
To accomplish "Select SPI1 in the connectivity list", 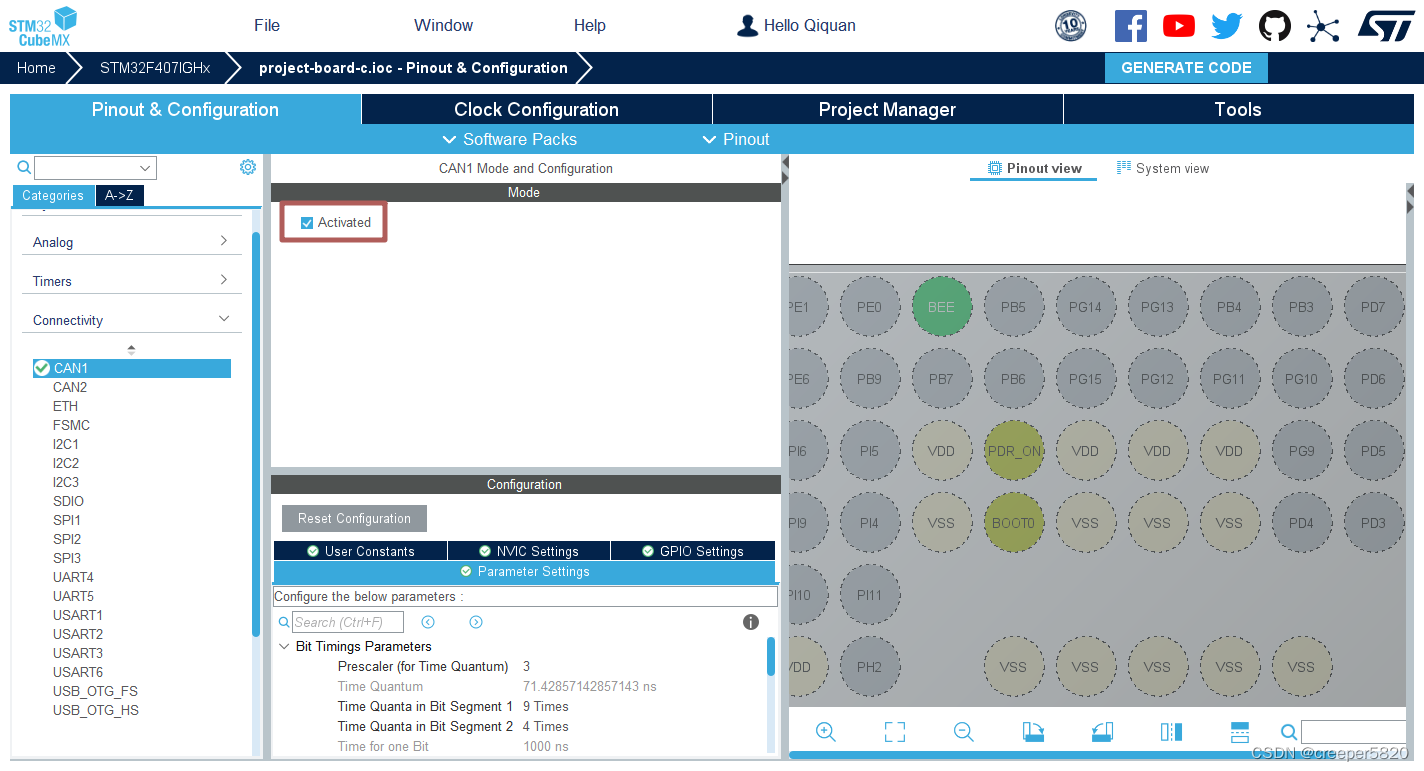I will coord(67,520).
